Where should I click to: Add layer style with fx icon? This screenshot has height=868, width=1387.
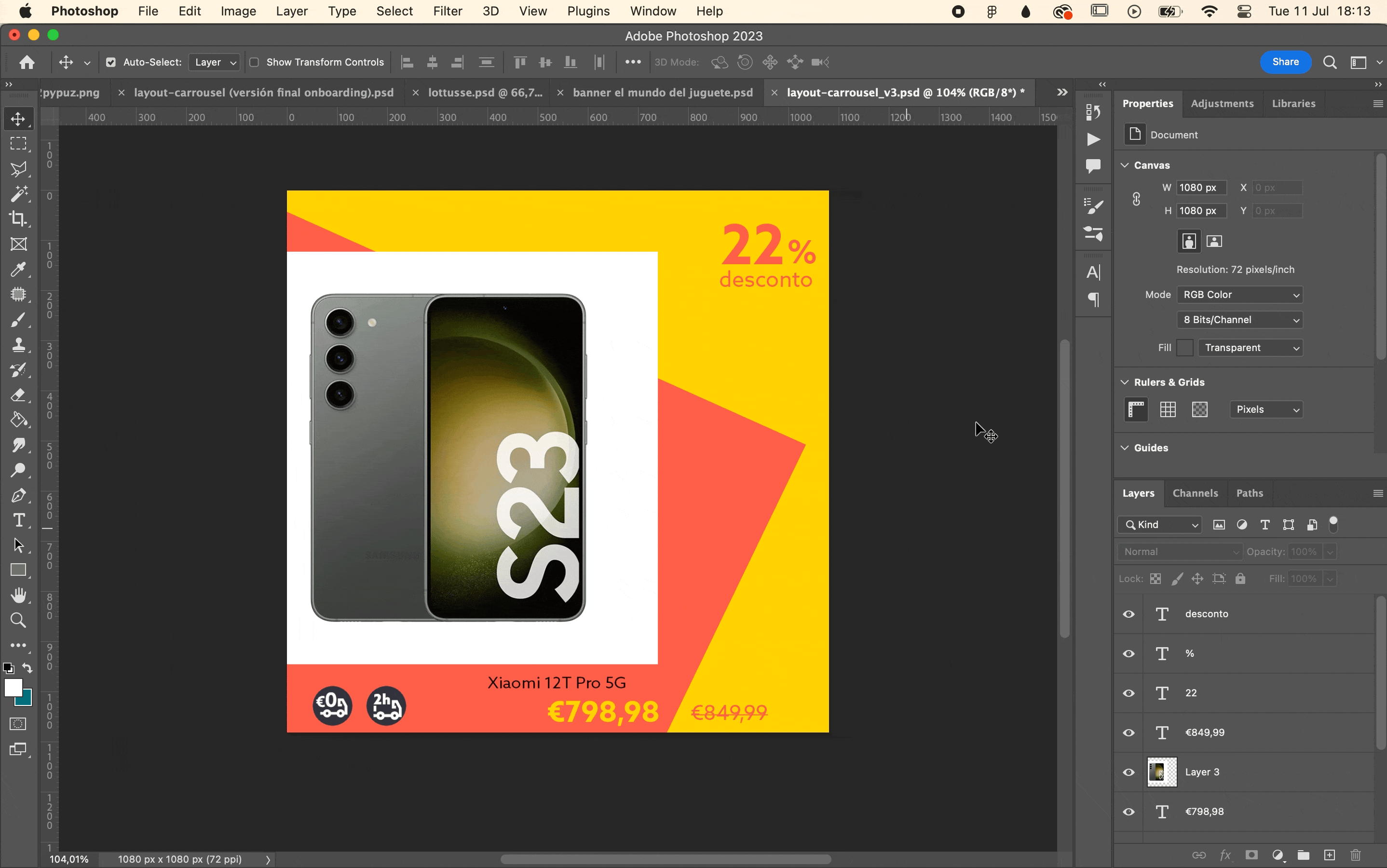click(x=1225, y=855)
